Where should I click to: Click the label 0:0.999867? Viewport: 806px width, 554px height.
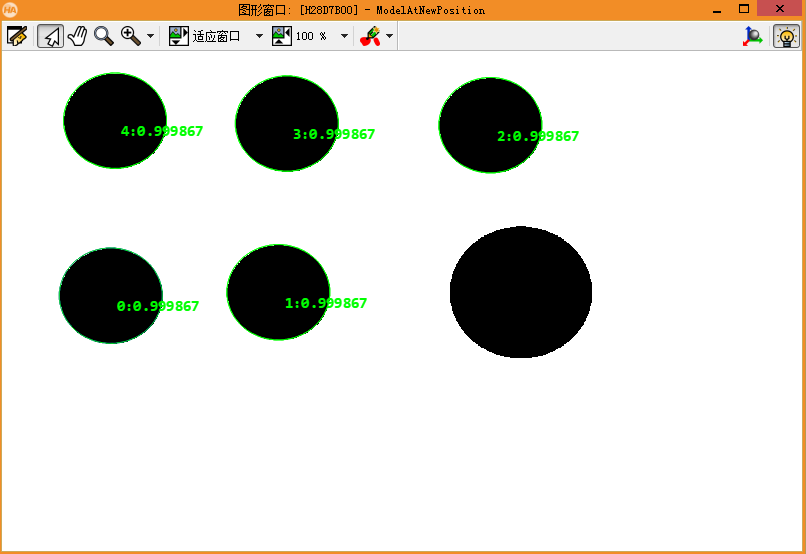(157, 306)
